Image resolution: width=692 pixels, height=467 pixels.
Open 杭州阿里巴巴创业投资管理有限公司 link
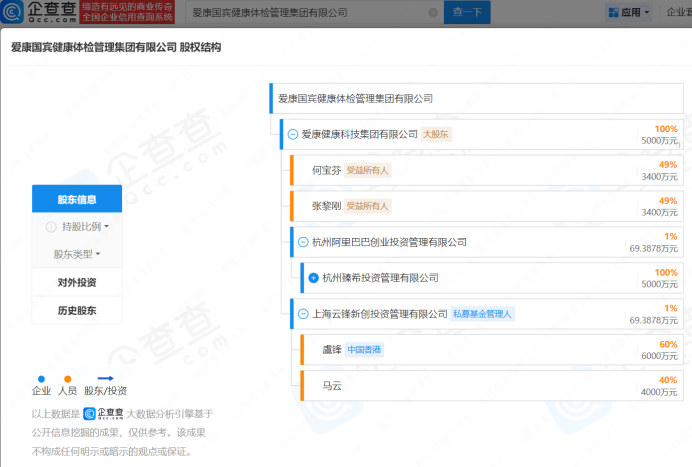coord(389,242)
